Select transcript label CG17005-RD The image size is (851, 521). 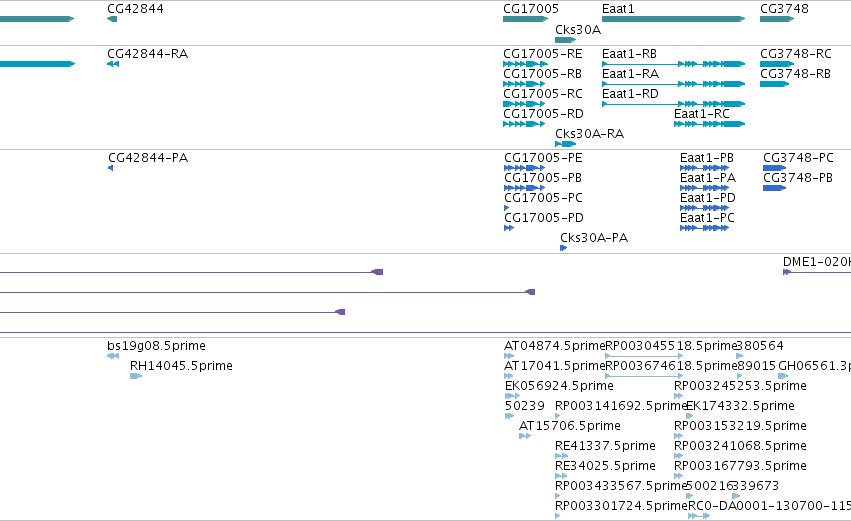543,114
